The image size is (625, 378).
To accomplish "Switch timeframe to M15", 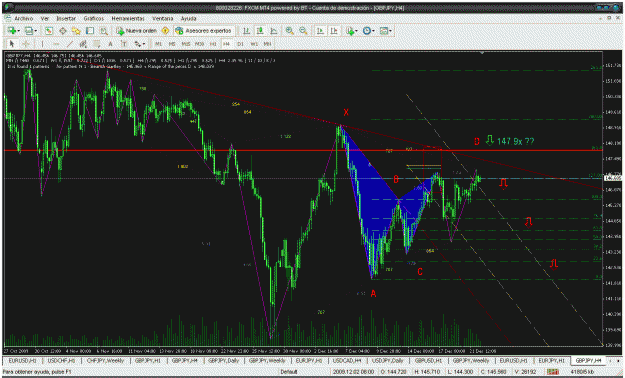I will (x=186, y=44).
